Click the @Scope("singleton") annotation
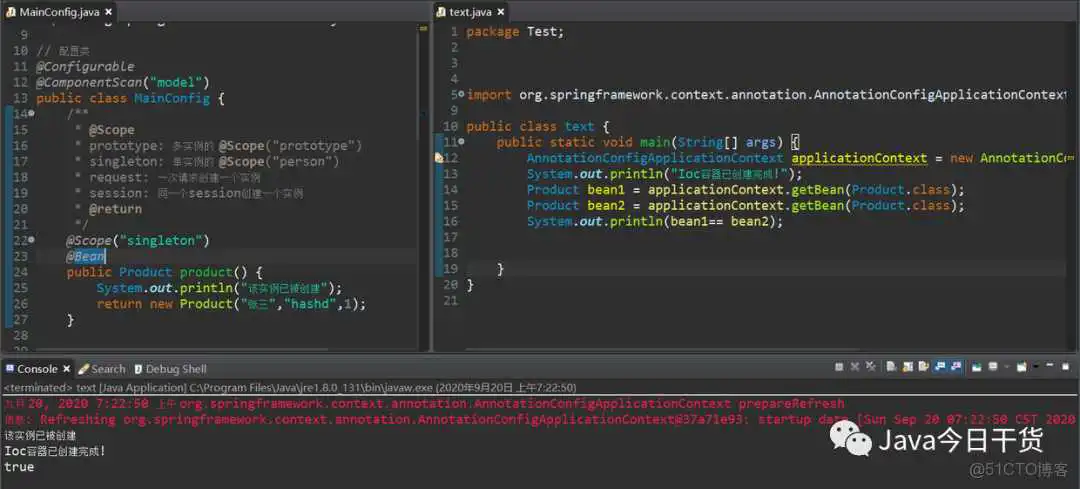The width and height of the screenshot is (1080, 489). pyautogui.click(x=138, y=240)
